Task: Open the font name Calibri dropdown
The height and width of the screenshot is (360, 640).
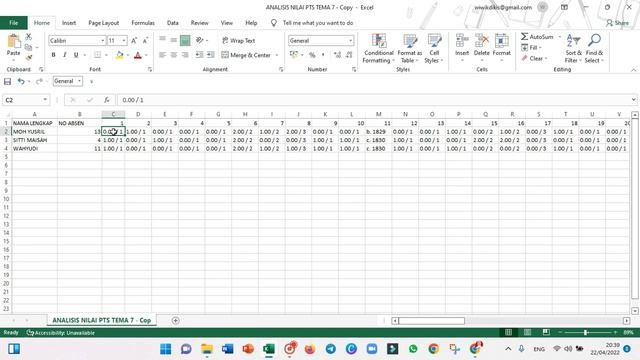Action: tap(103, 40)
